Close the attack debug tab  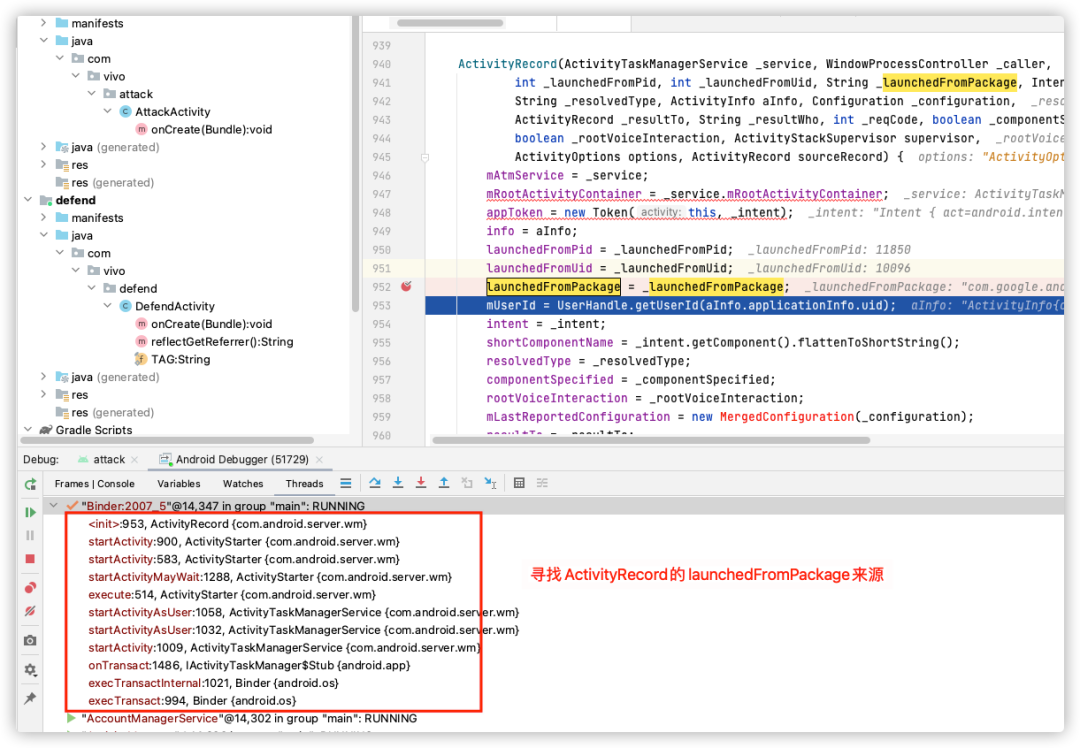[134, 459]
